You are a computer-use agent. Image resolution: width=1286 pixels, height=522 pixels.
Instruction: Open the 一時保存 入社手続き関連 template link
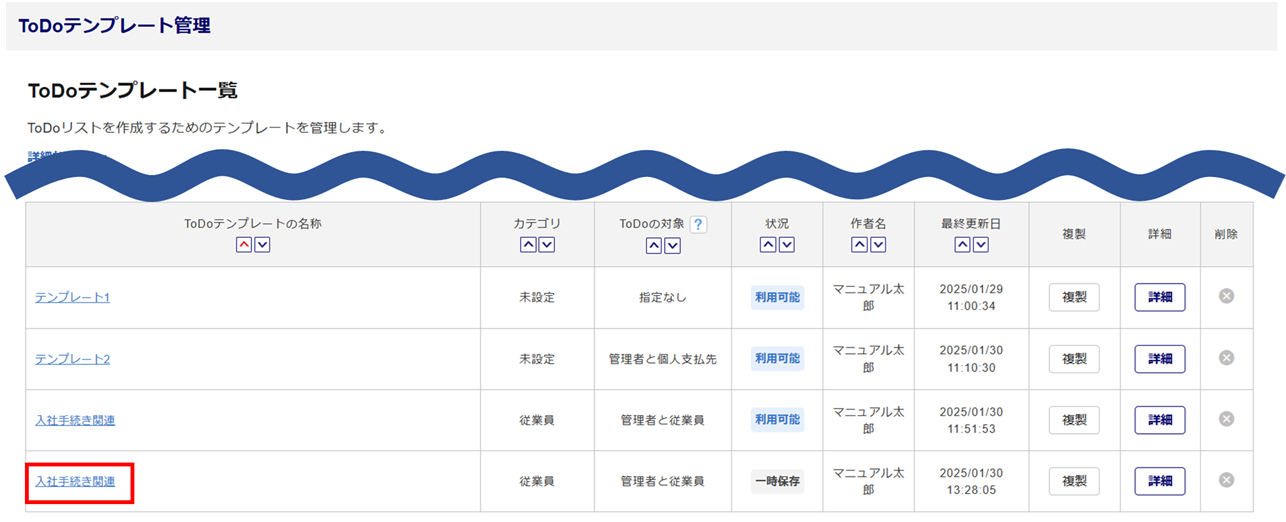pos(75,482)
